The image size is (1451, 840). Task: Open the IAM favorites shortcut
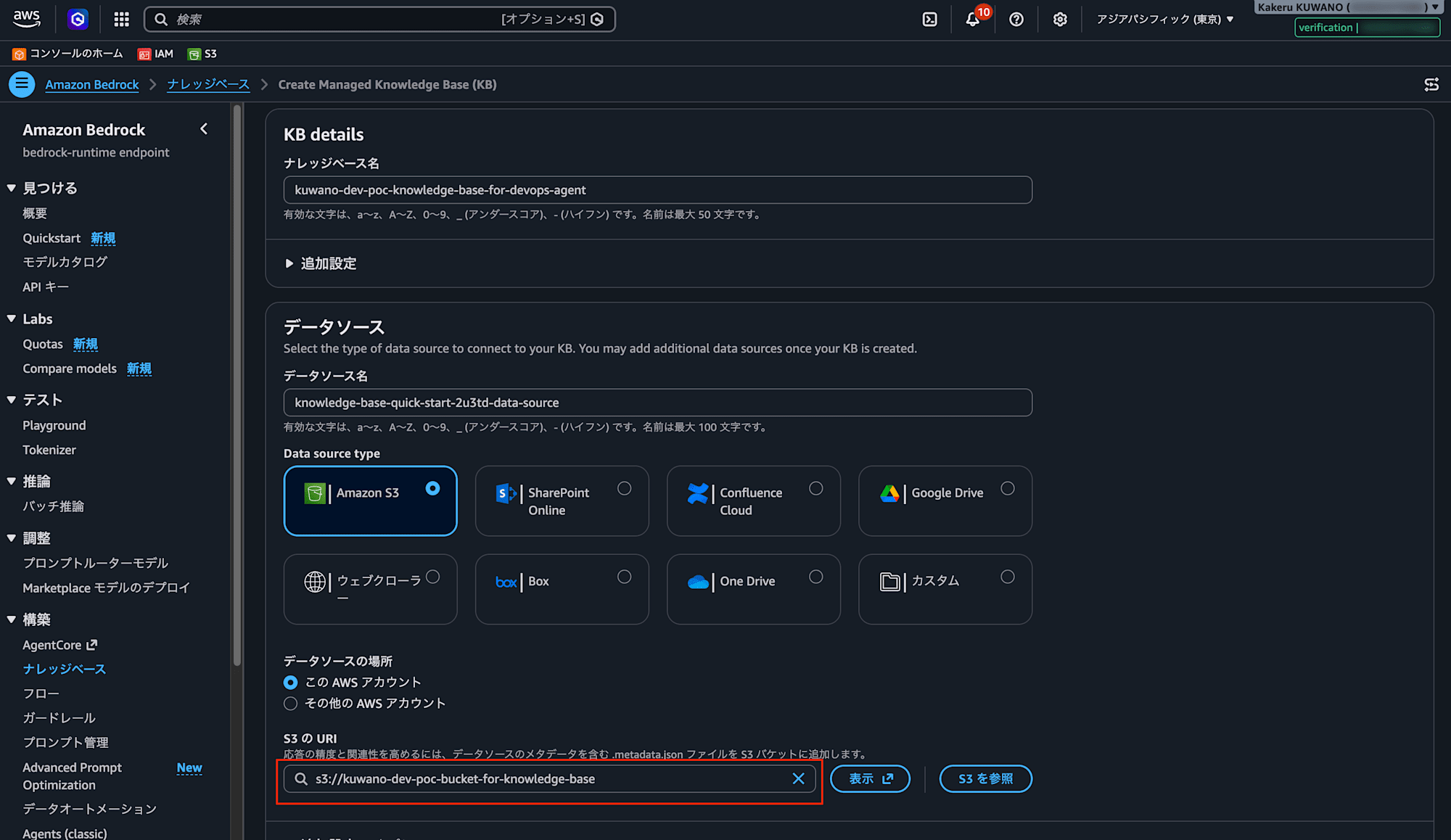(x=156, y=54)
